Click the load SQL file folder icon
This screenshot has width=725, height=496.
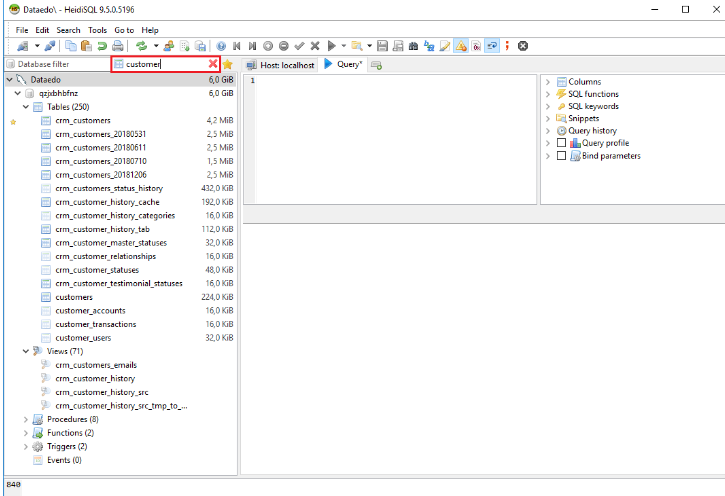pyautogui.click(x=356, y=46)
